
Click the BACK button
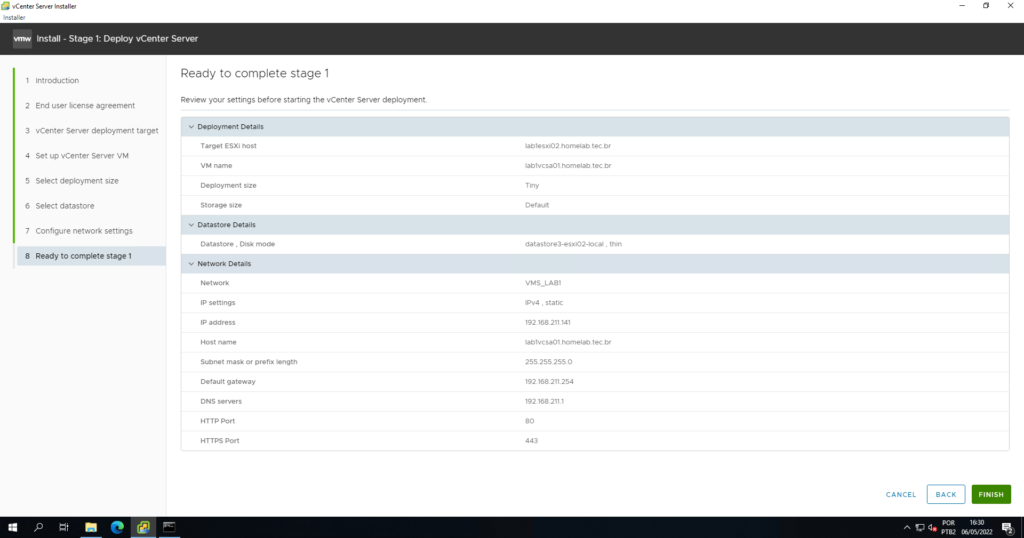point(946,494)
